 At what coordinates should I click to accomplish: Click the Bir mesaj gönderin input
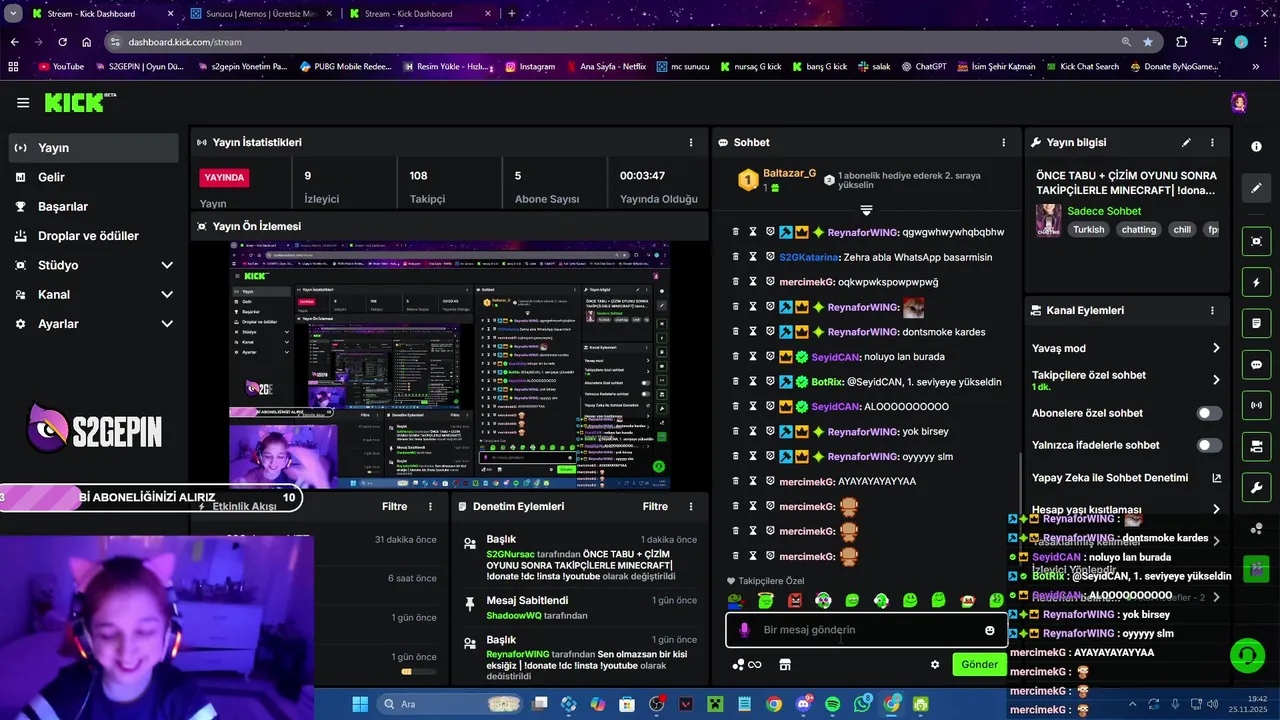[x=866, y=630]
